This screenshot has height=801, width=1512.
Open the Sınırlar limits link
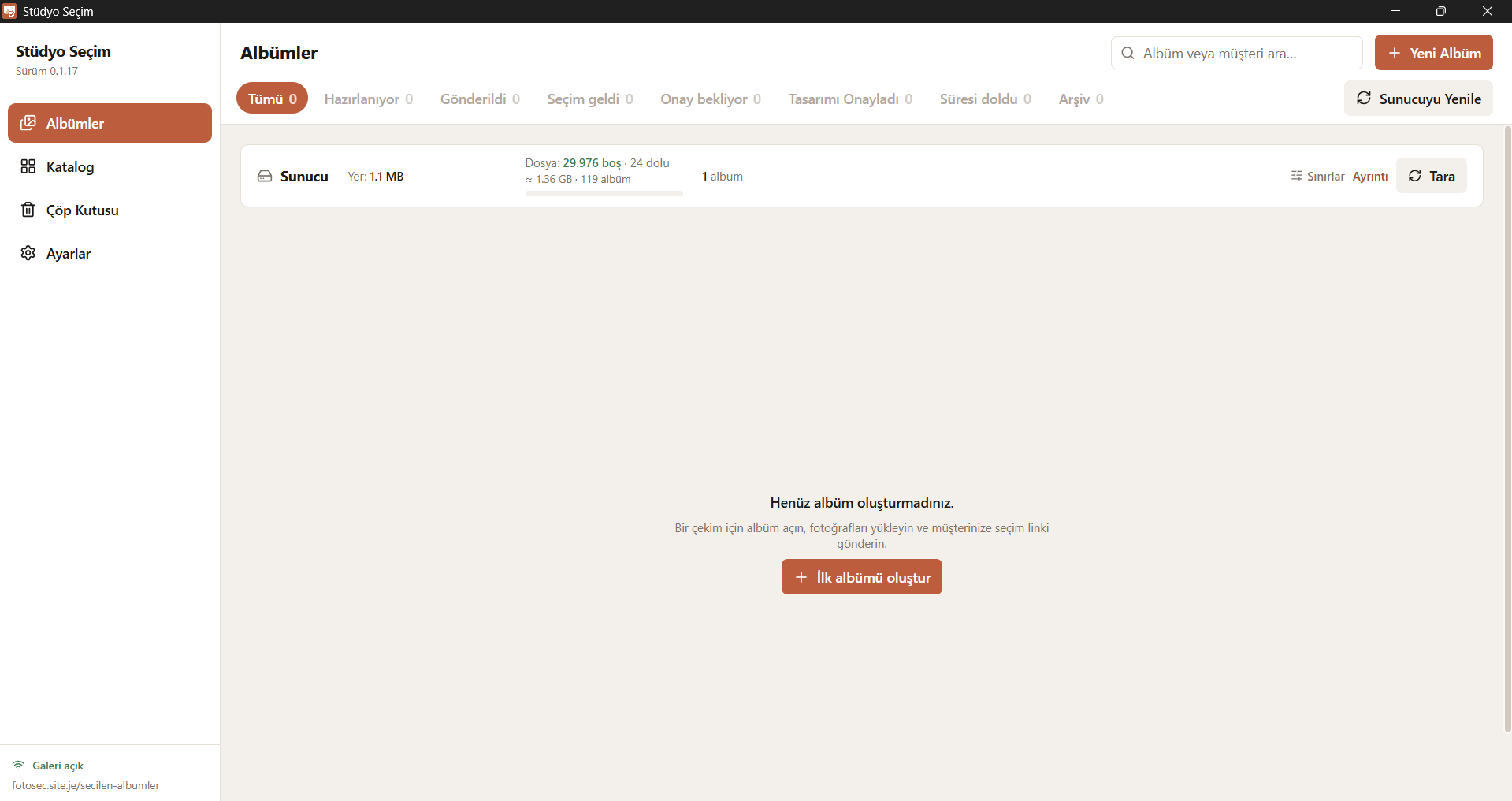click(1318, 176)
